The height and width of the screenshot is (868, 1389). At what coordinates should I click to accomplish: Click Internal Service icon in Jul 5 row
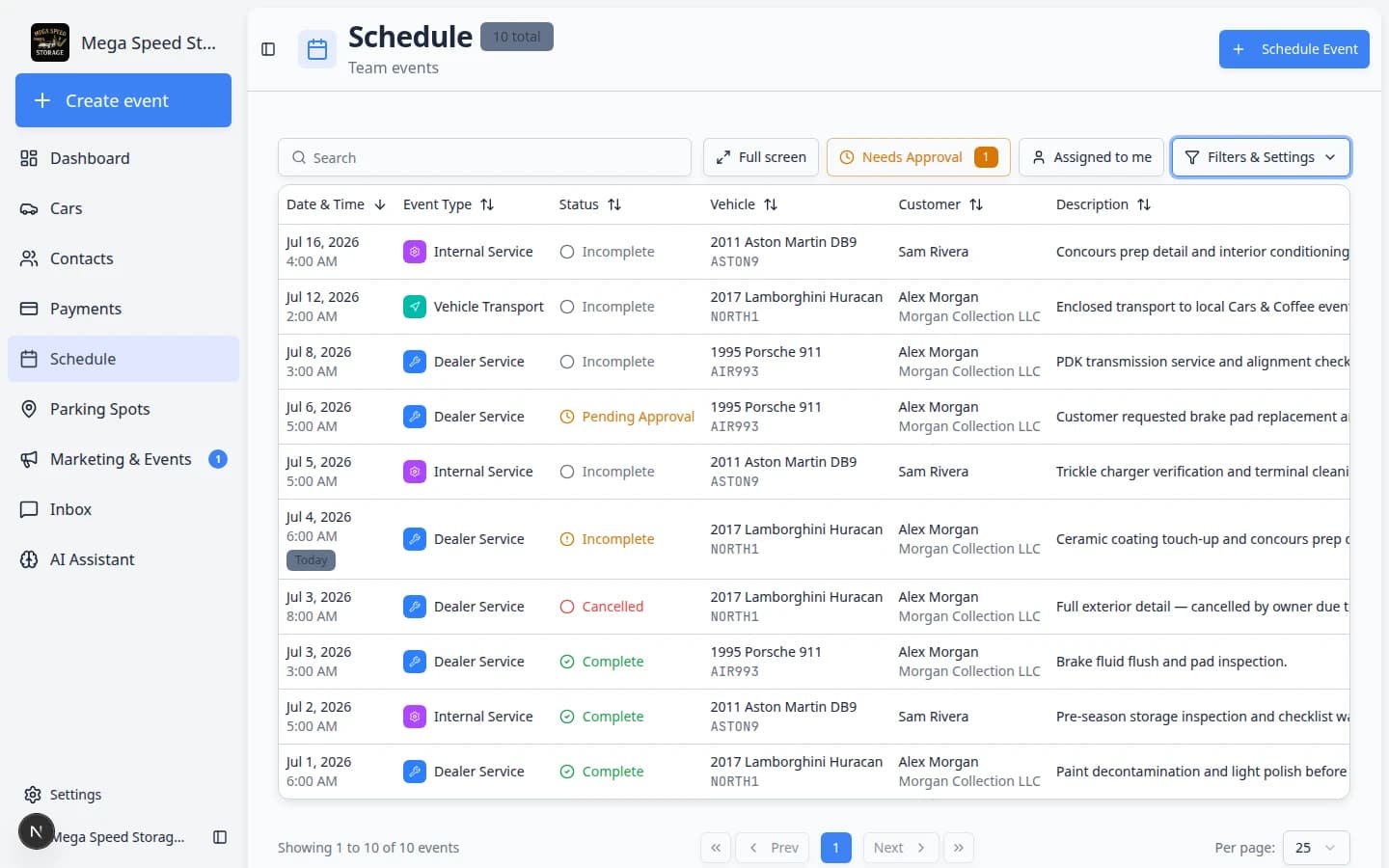[x=415, y=472]
